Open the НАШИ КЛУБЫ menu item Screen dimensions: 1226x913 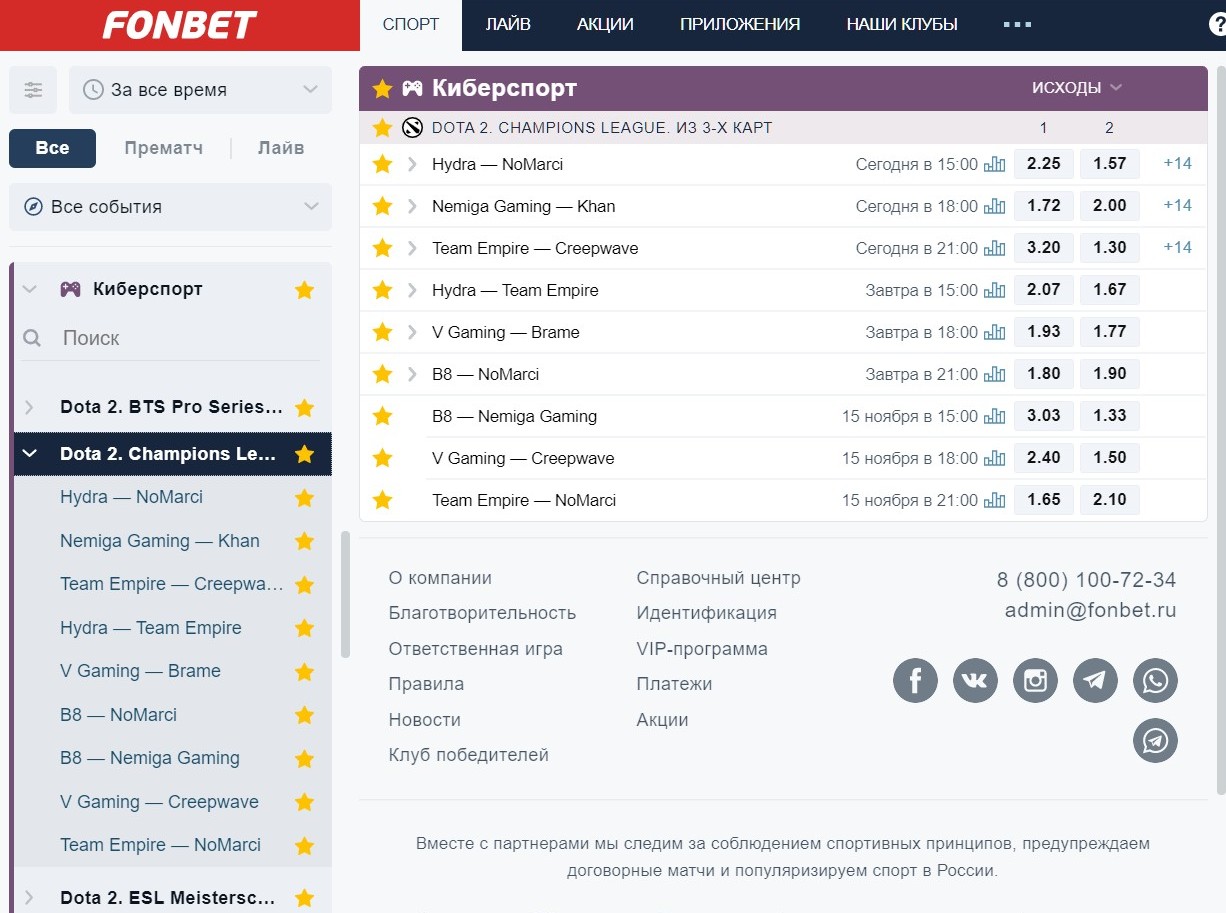902,25
